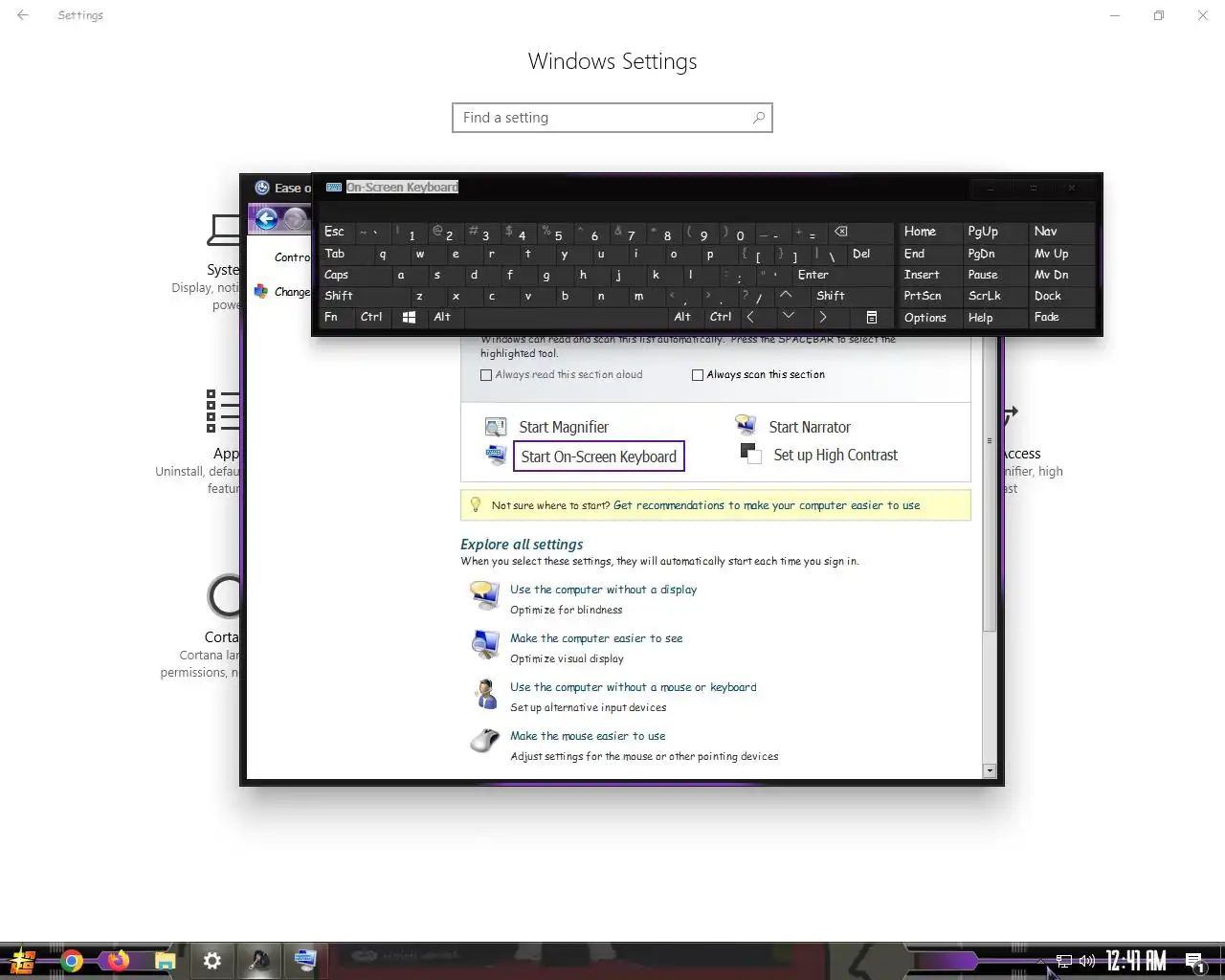The width and height of the screenshot is (1225, 980).
Task: Click the Start Magnifier icon
Action: tap(496, 427)
